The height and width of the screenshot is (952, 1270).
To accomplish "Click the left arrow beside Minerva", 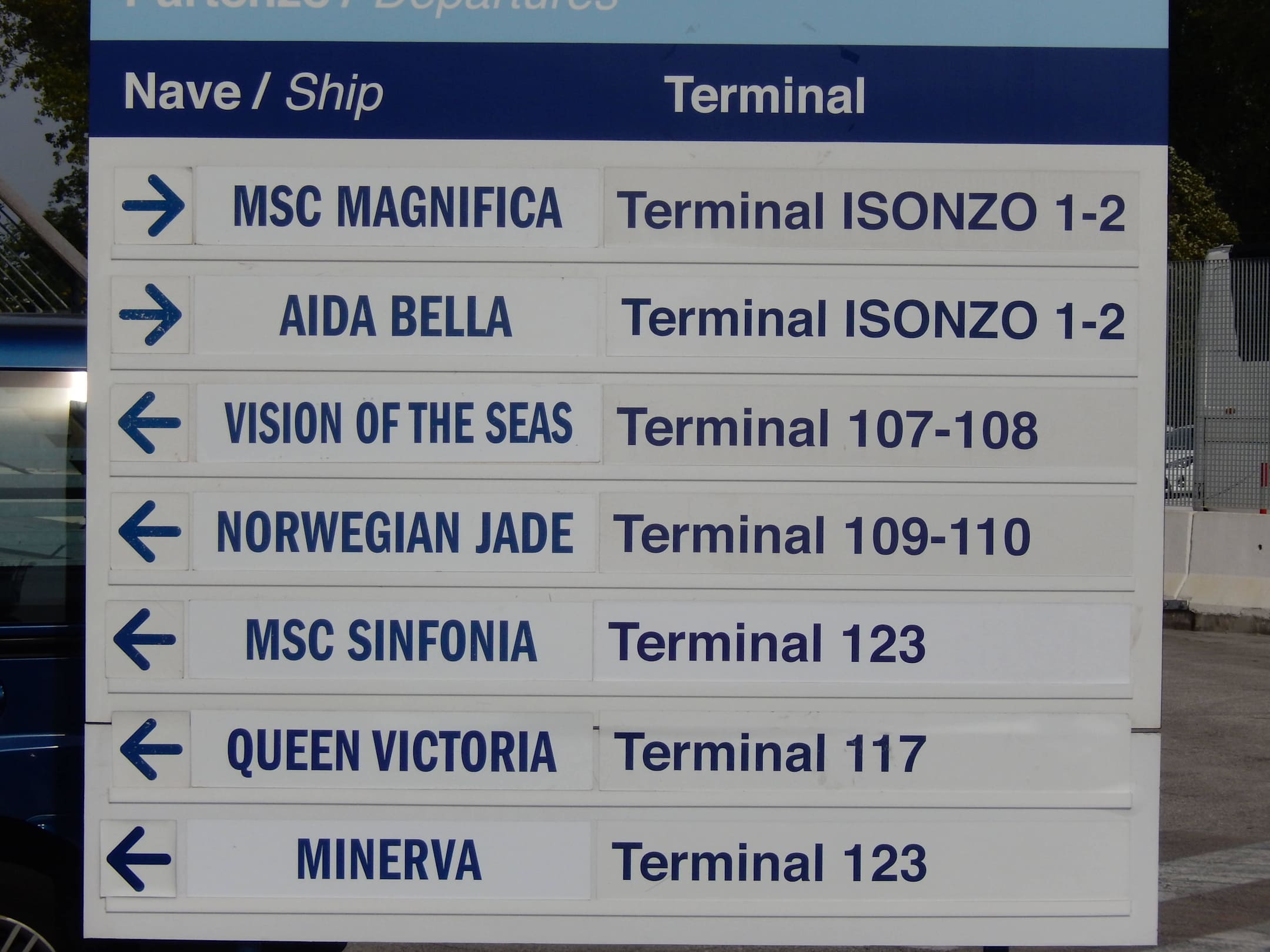I will coord(139,859).
